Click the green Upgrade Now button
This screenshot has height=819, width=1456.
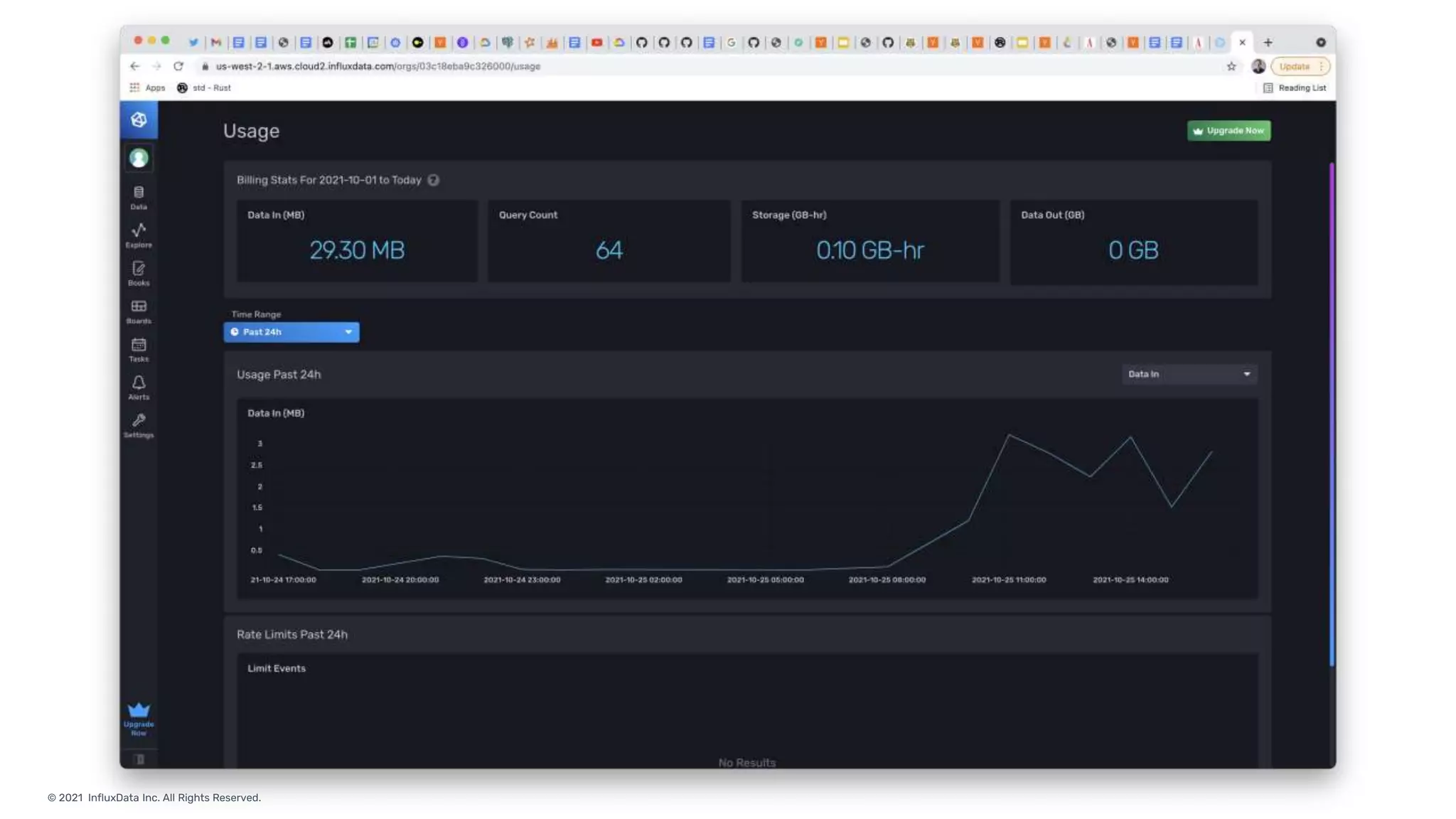pyautogui.click(x=1228, y=131)
